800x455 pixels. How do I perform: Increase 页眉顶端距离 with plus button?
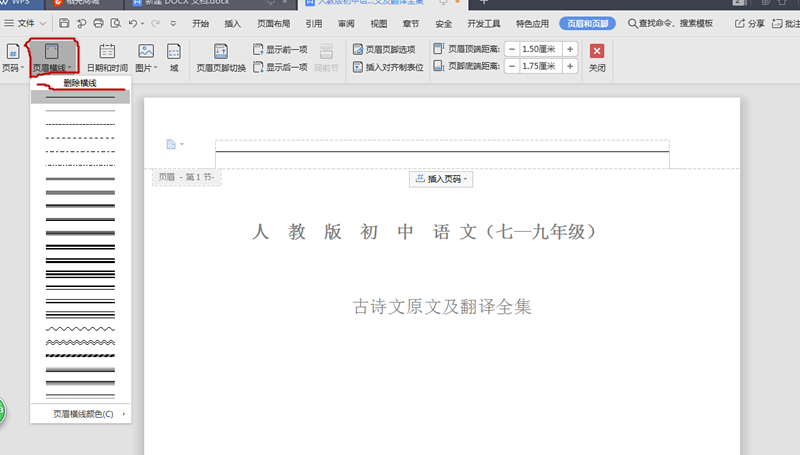[x=570, y=49]
